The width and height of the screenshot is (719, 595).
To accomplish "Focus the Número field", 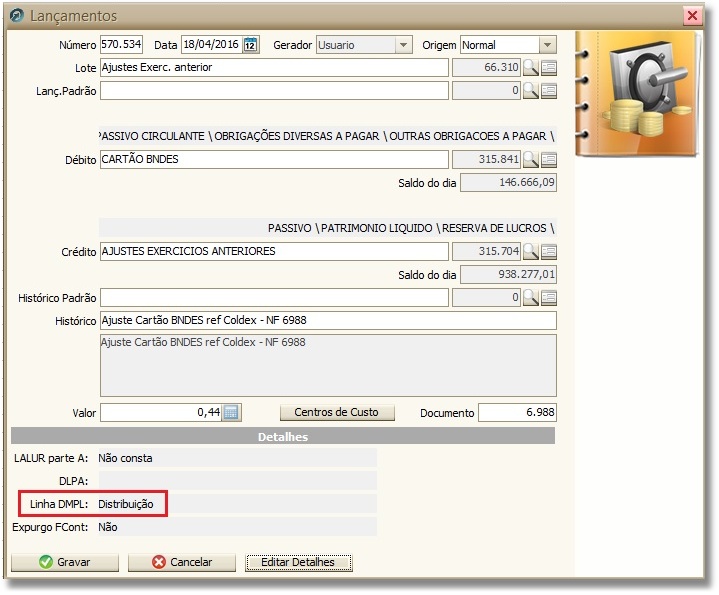I will (121, 44).
